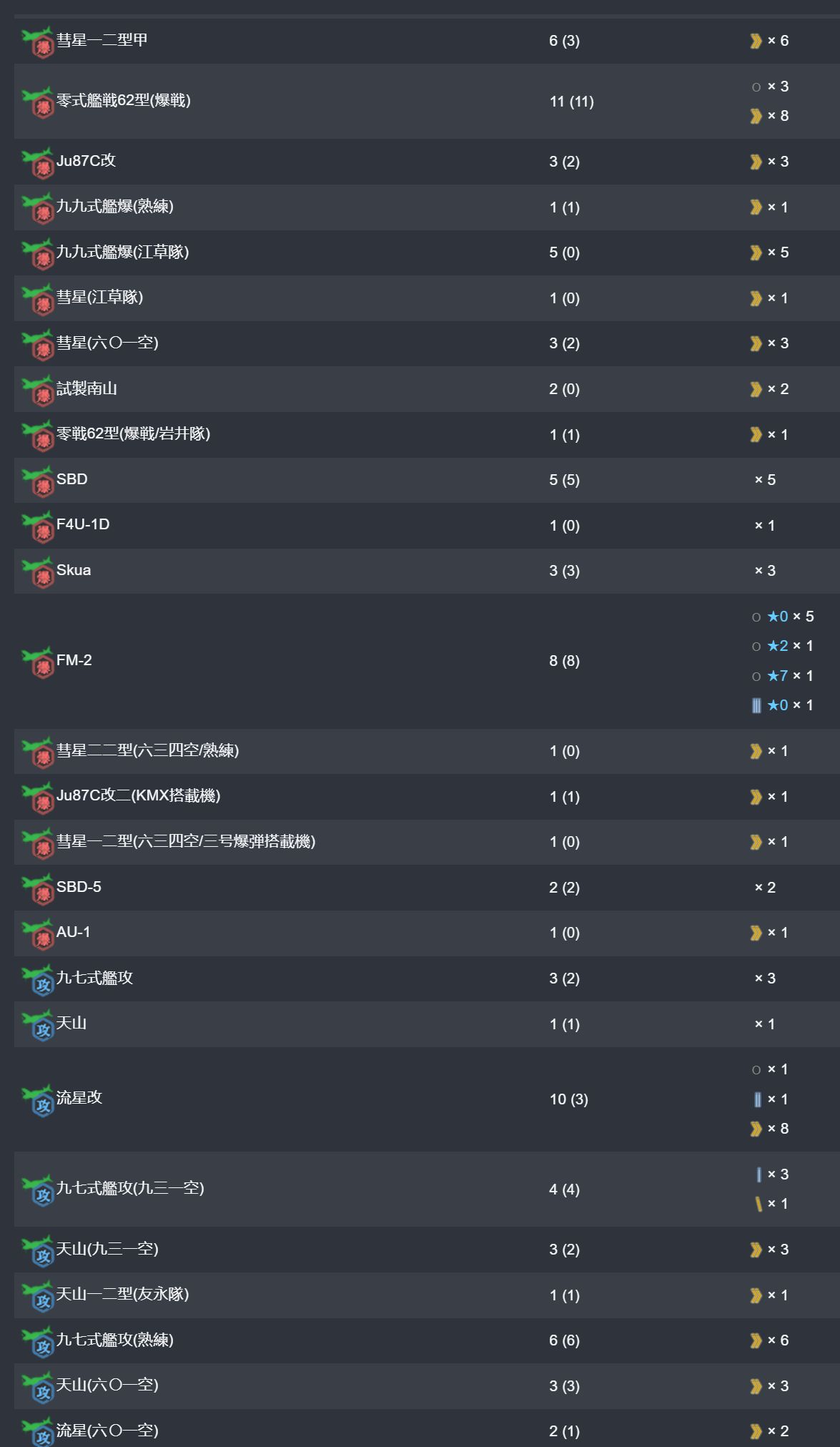The height and width of the screenshot is (1447, 840).
Task: Click the blue stripe proficiency icon for 流星改
Action: tap(757, 1099)
